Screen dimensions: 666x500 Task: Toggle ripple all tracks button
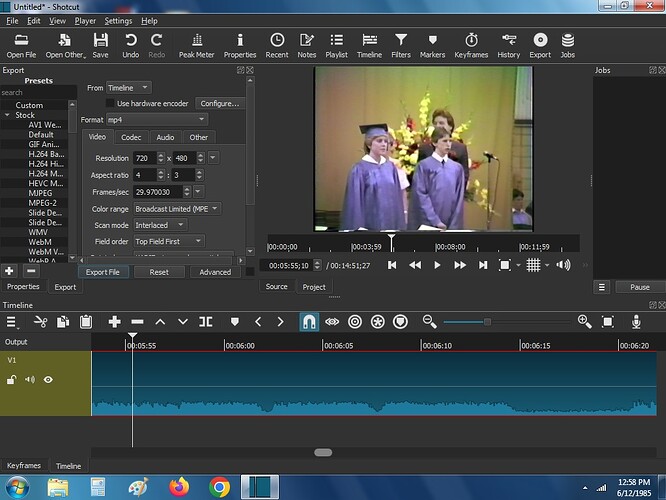tap(378, 322)
